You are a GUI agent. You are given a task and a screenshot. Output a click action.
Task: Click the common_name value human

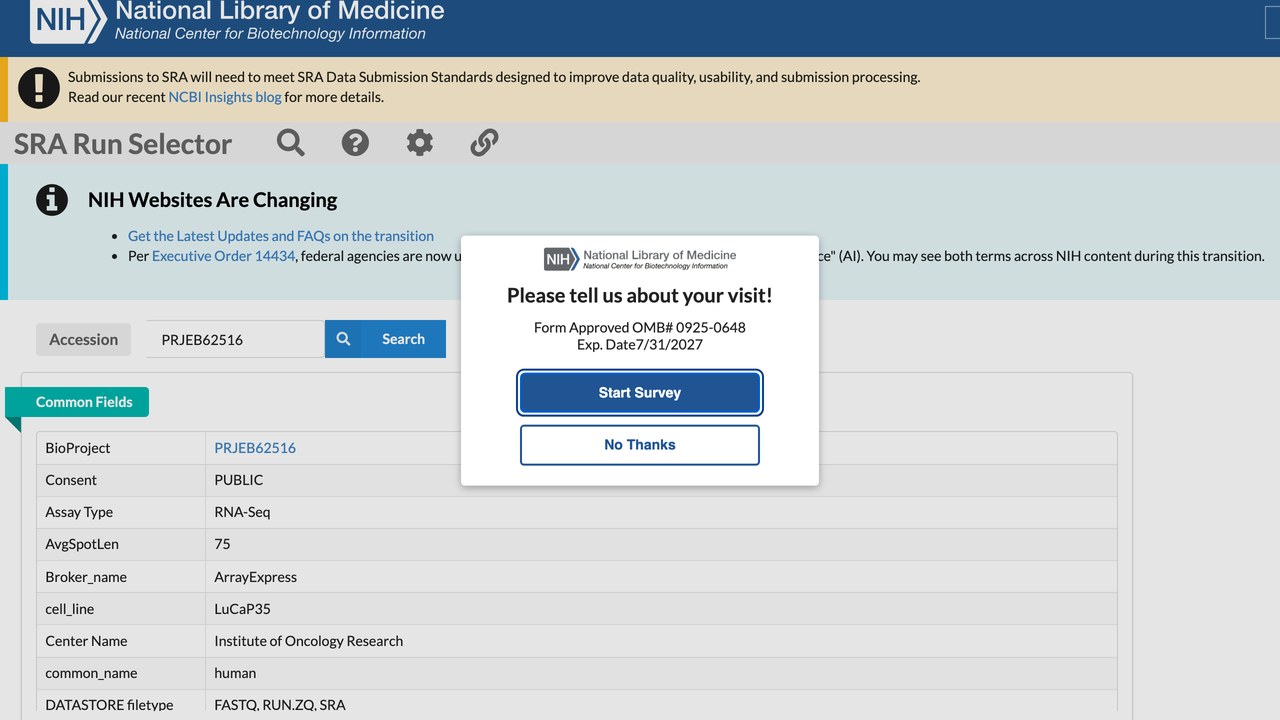point(235,673)
